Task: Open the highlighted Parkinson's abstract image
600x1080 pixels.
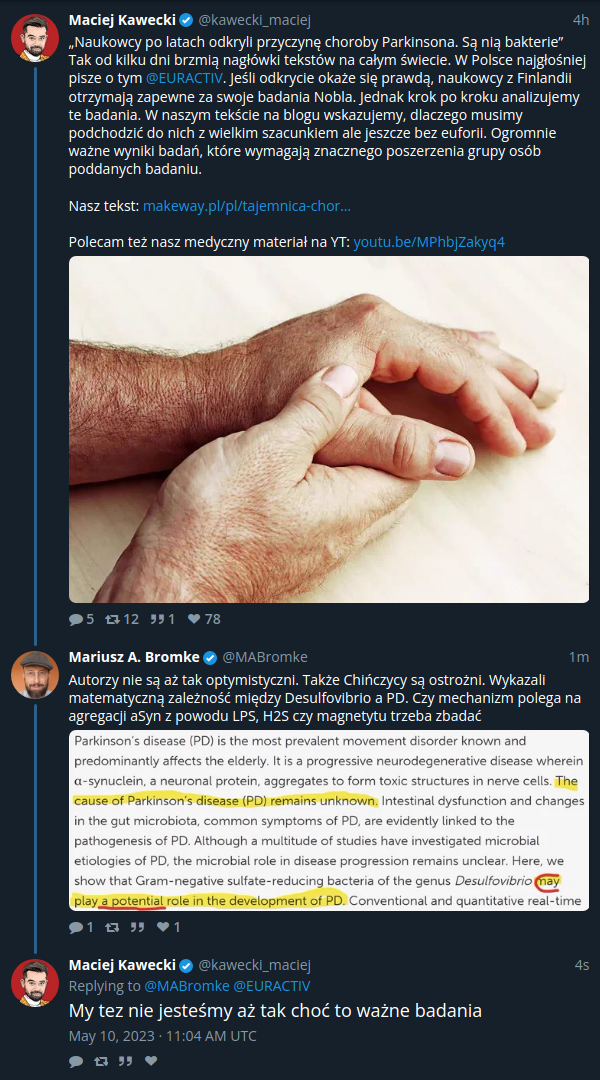Action: (329, 820)
